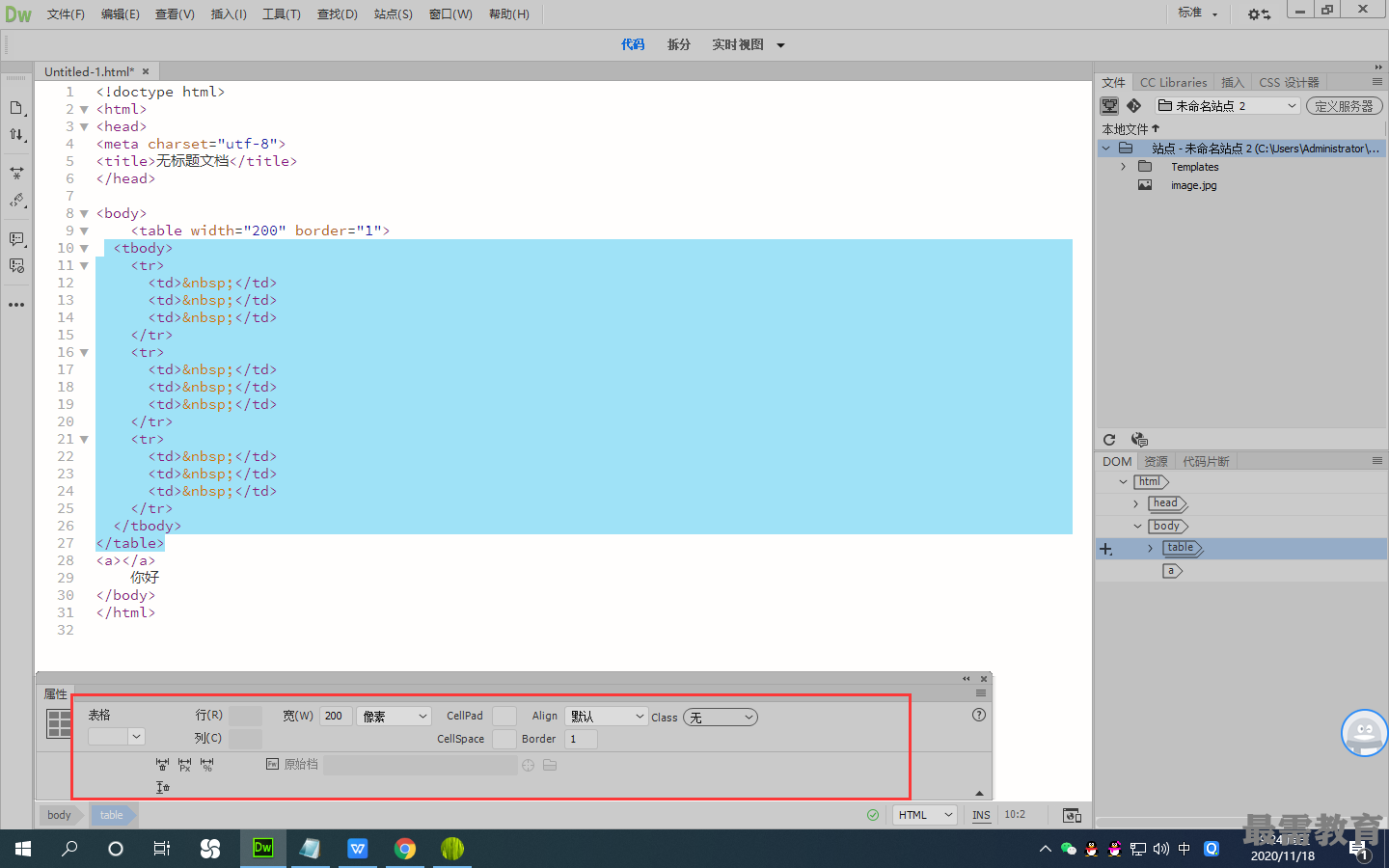Open the 站点(S) menu
This screenshot has width=1389, height=868.
pyautogui.click(x=394, y=14)
